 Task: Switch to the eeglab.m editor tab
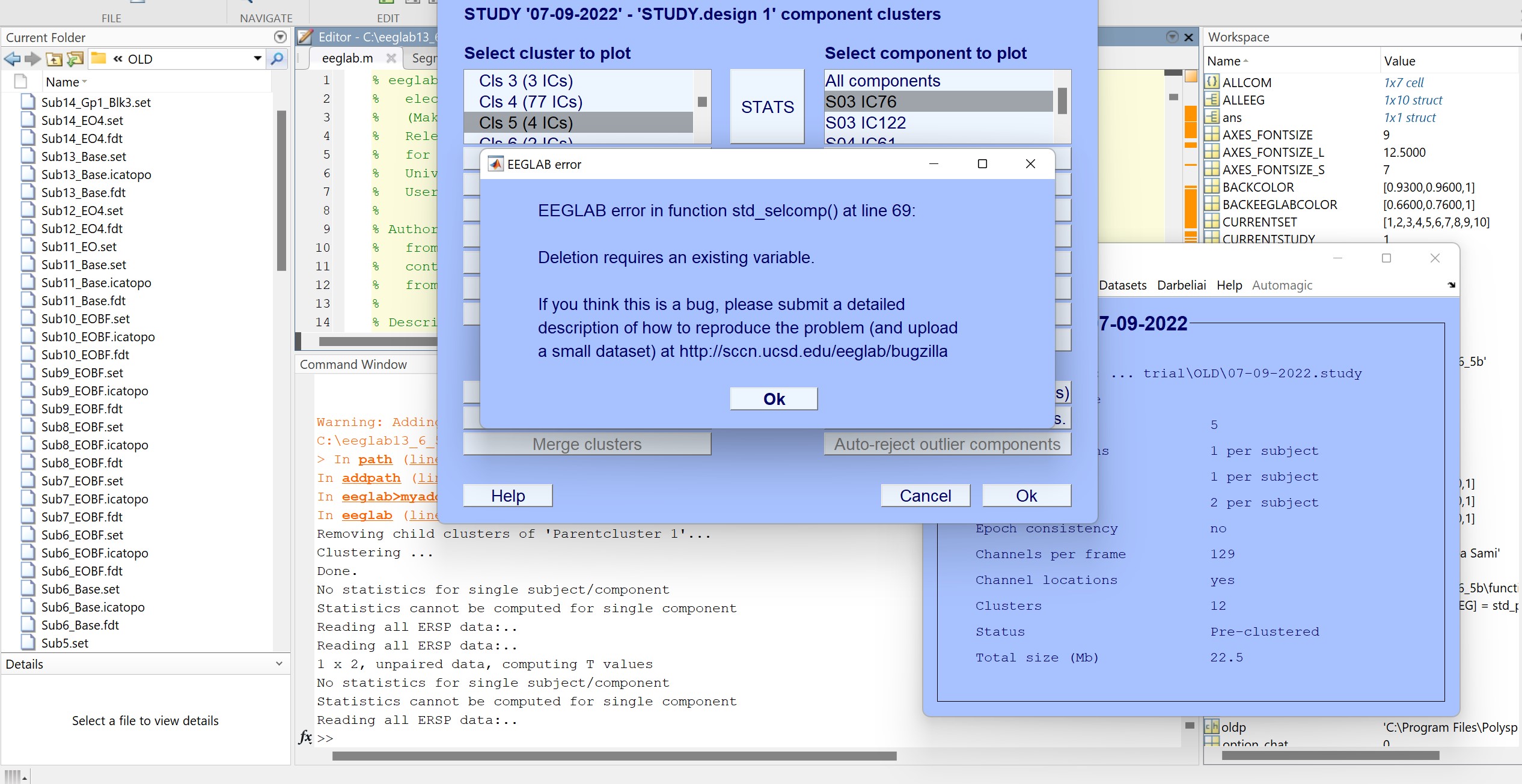[x=347, y=58]
